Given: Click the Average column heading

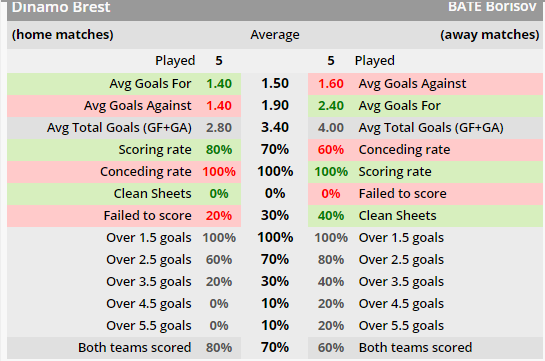Looking at the screenshot, I should (x=275, y=35).
